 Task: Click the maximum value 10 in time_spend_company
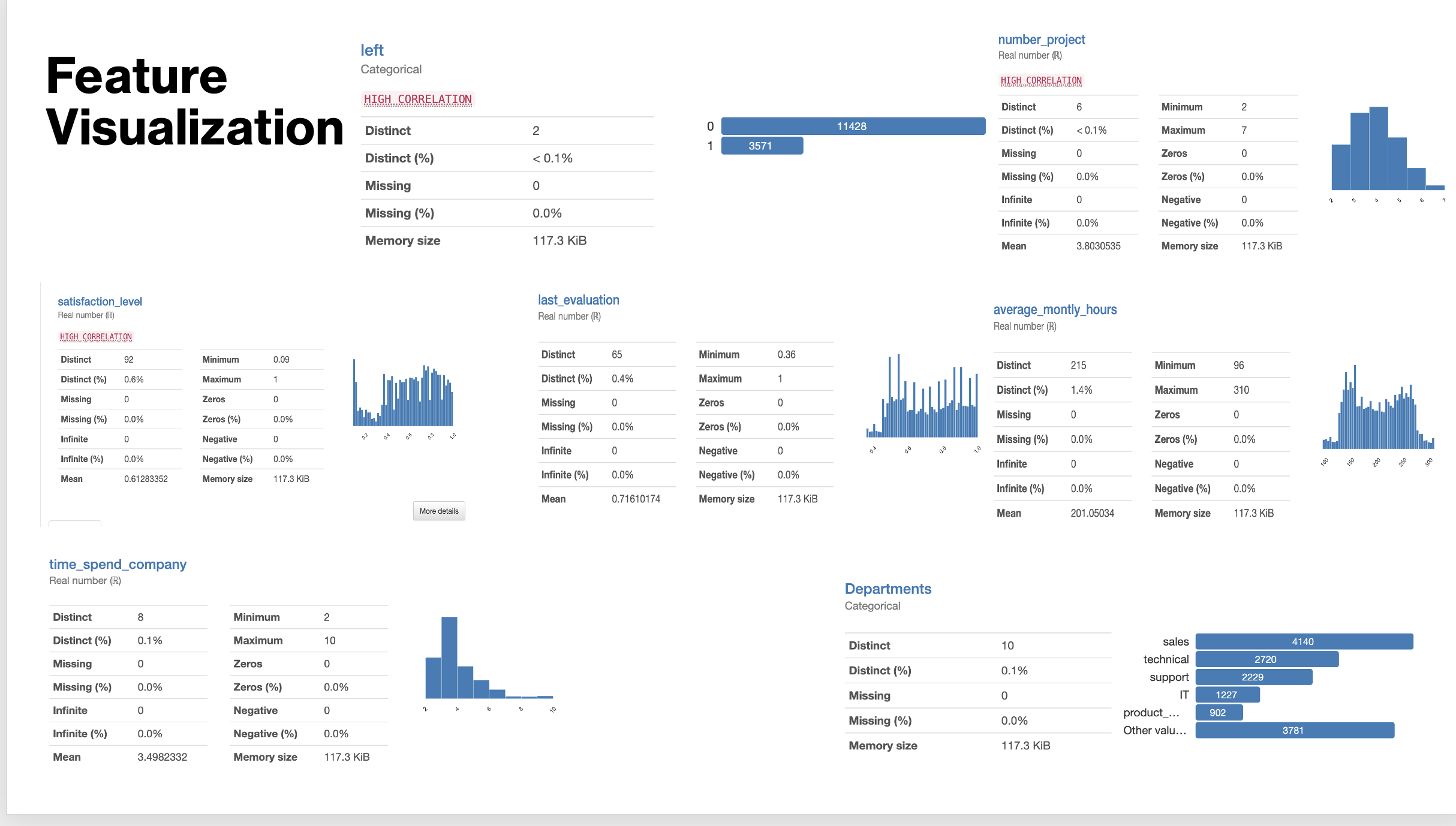(329, 640)
